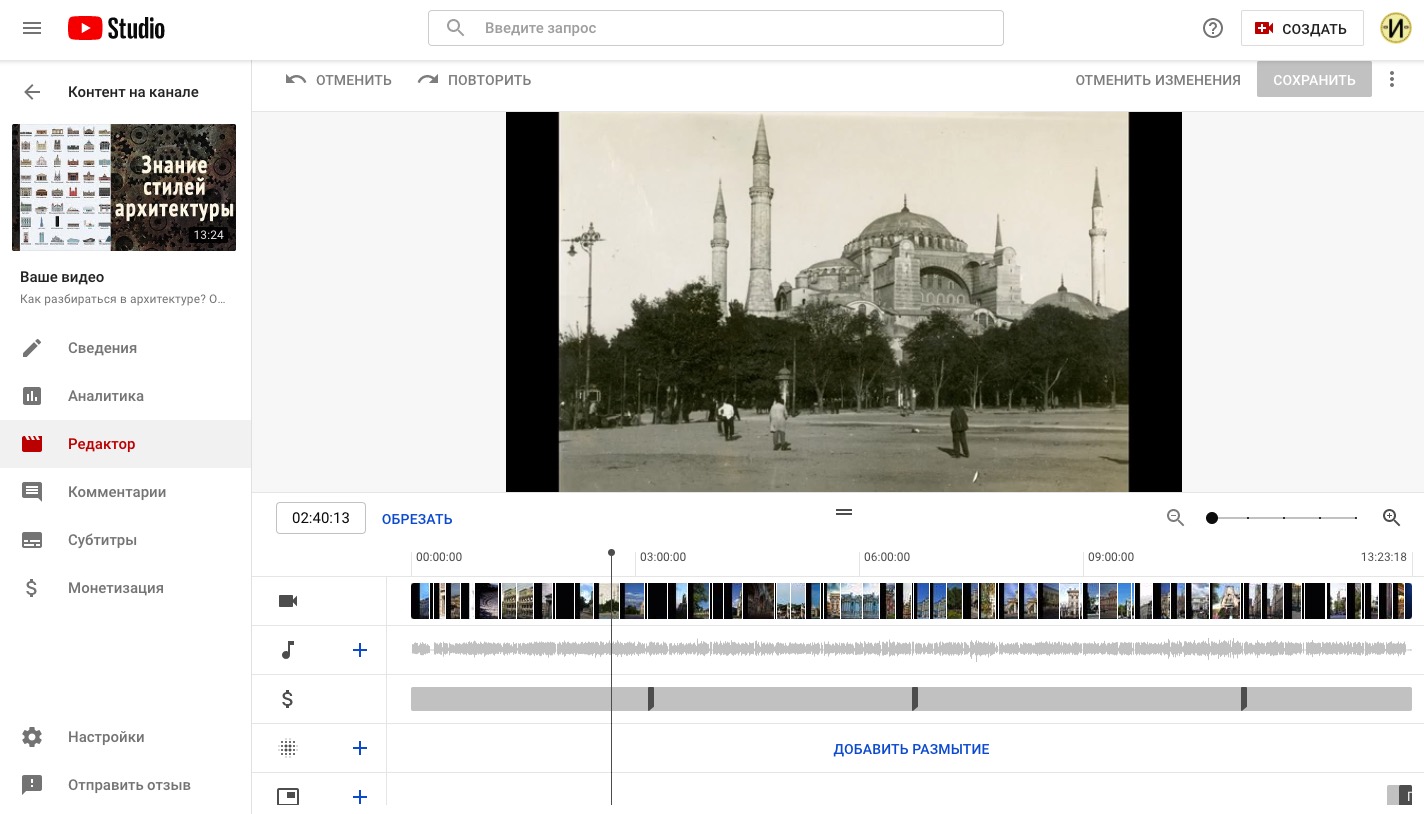
Task: Click the СОЗДАТЬ create button
Action: 1301,29
